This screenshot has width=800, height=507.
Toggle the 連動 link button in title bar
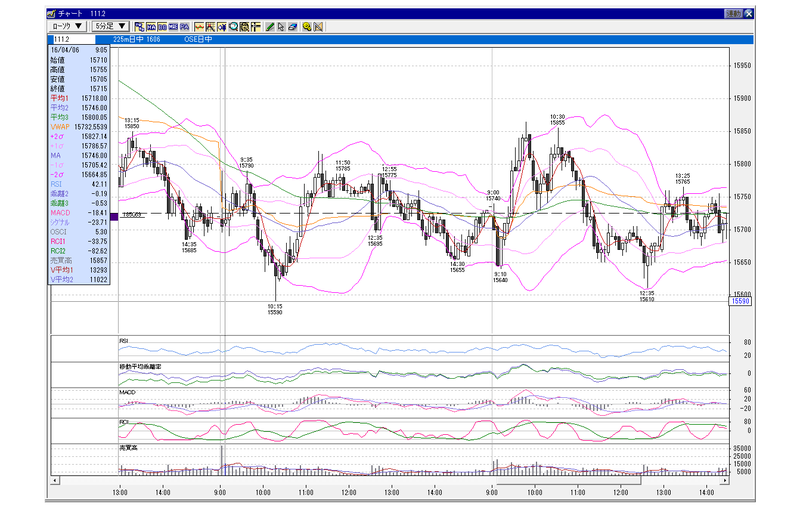[x=734, y=14]
